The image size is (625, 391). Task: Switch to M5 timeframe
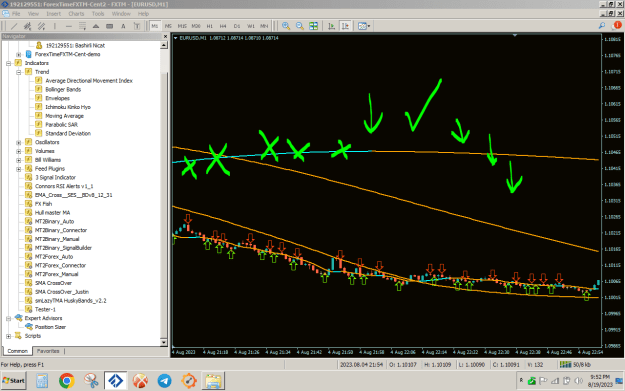click(168, 26)
